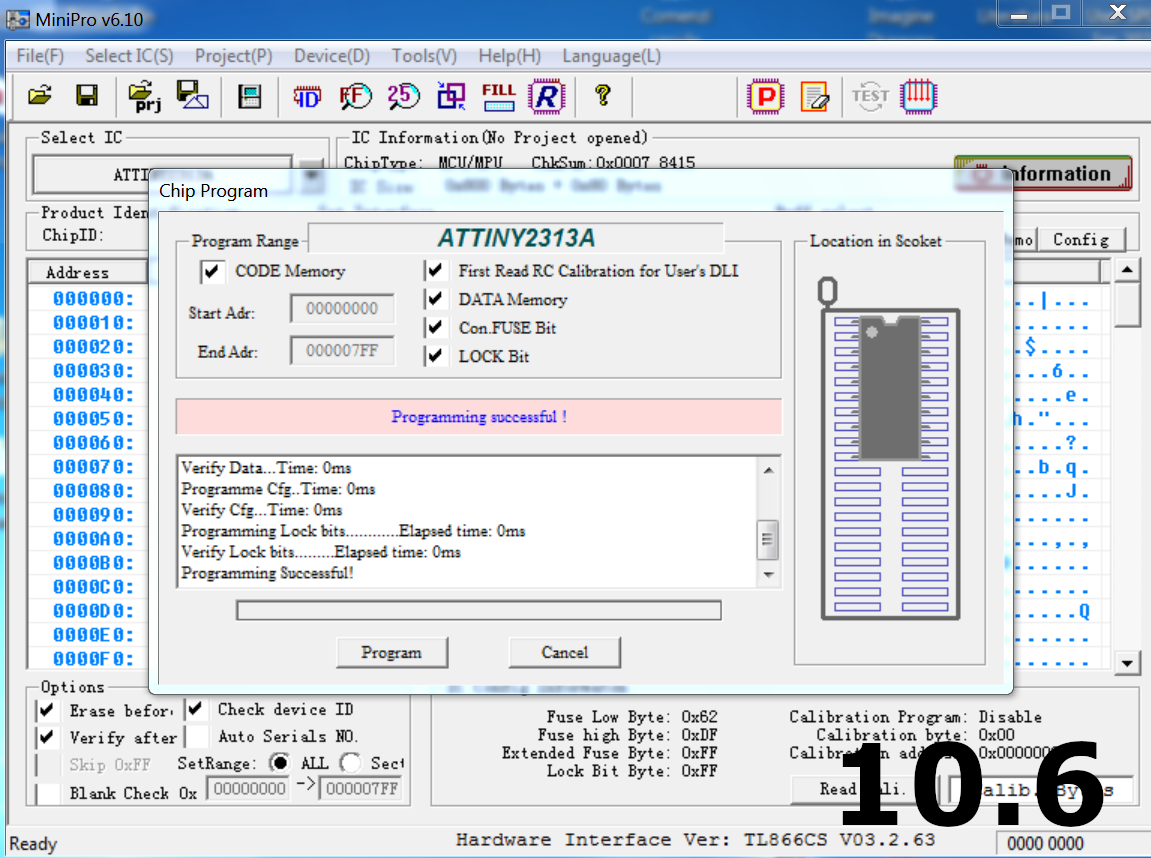1151x858 pixels.
Task: Toggle the DATA Memory checkbox
Action: click(x=435, y=299)
